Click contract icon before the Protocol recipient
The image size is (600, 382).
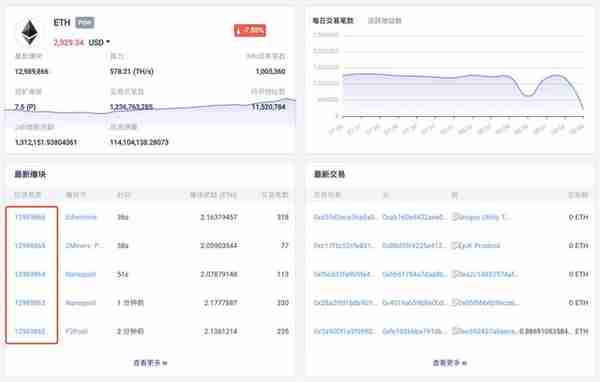(455, 245)
